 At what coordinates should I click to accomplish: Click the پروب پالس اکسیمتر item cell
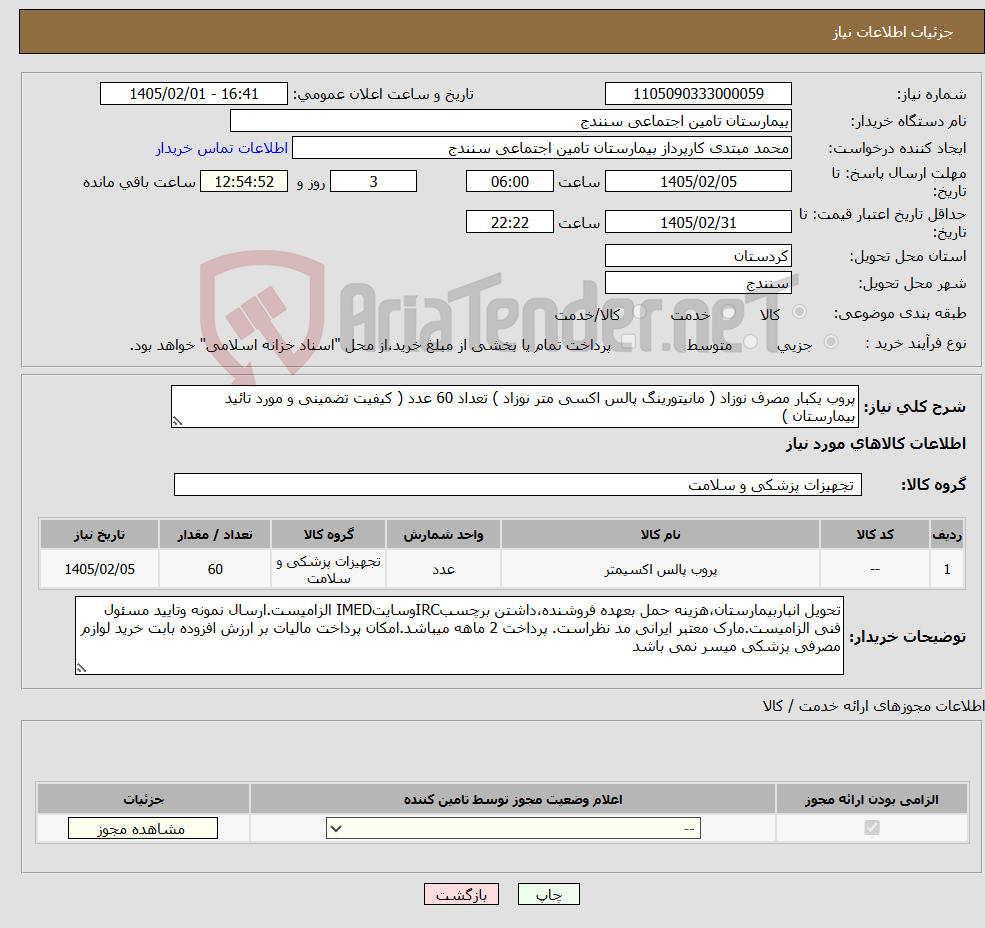pos(660,569)
